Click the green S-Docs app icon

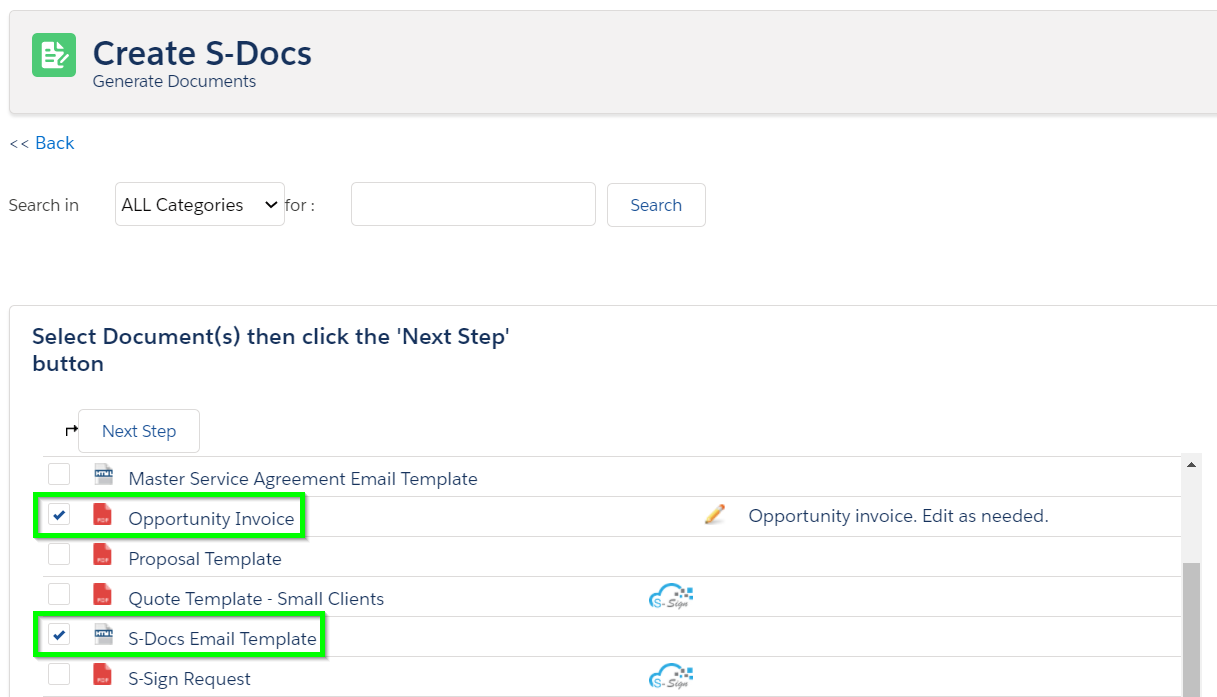tap(54, 55)
